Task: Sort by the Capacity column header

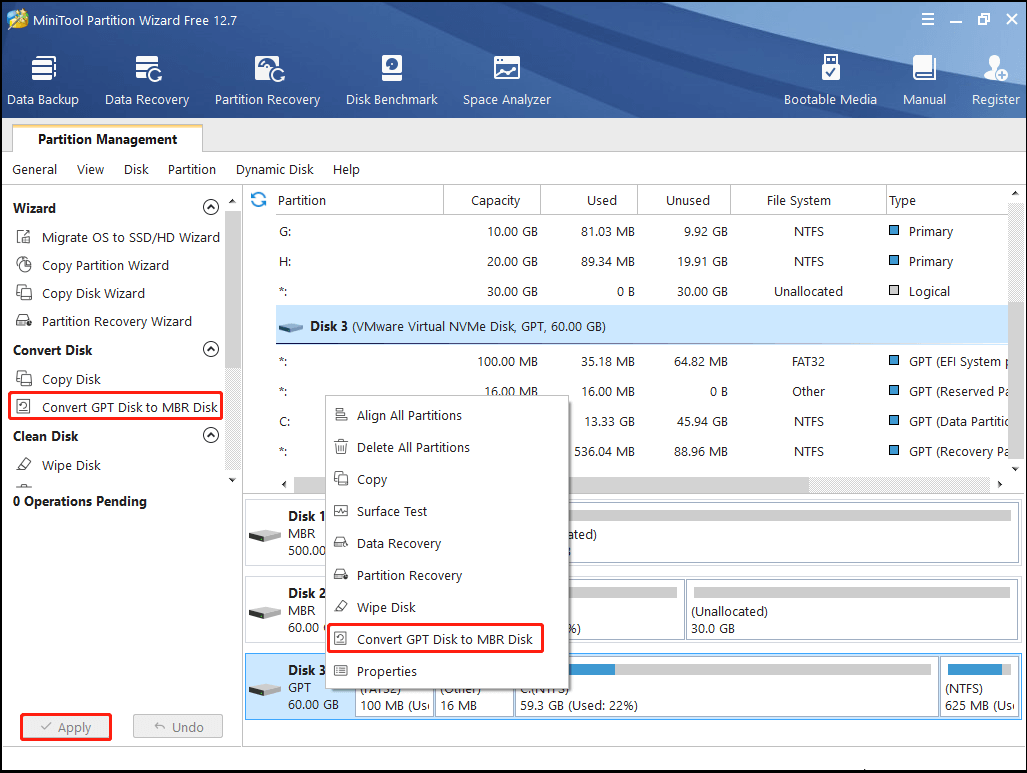Action: [493, 200]
